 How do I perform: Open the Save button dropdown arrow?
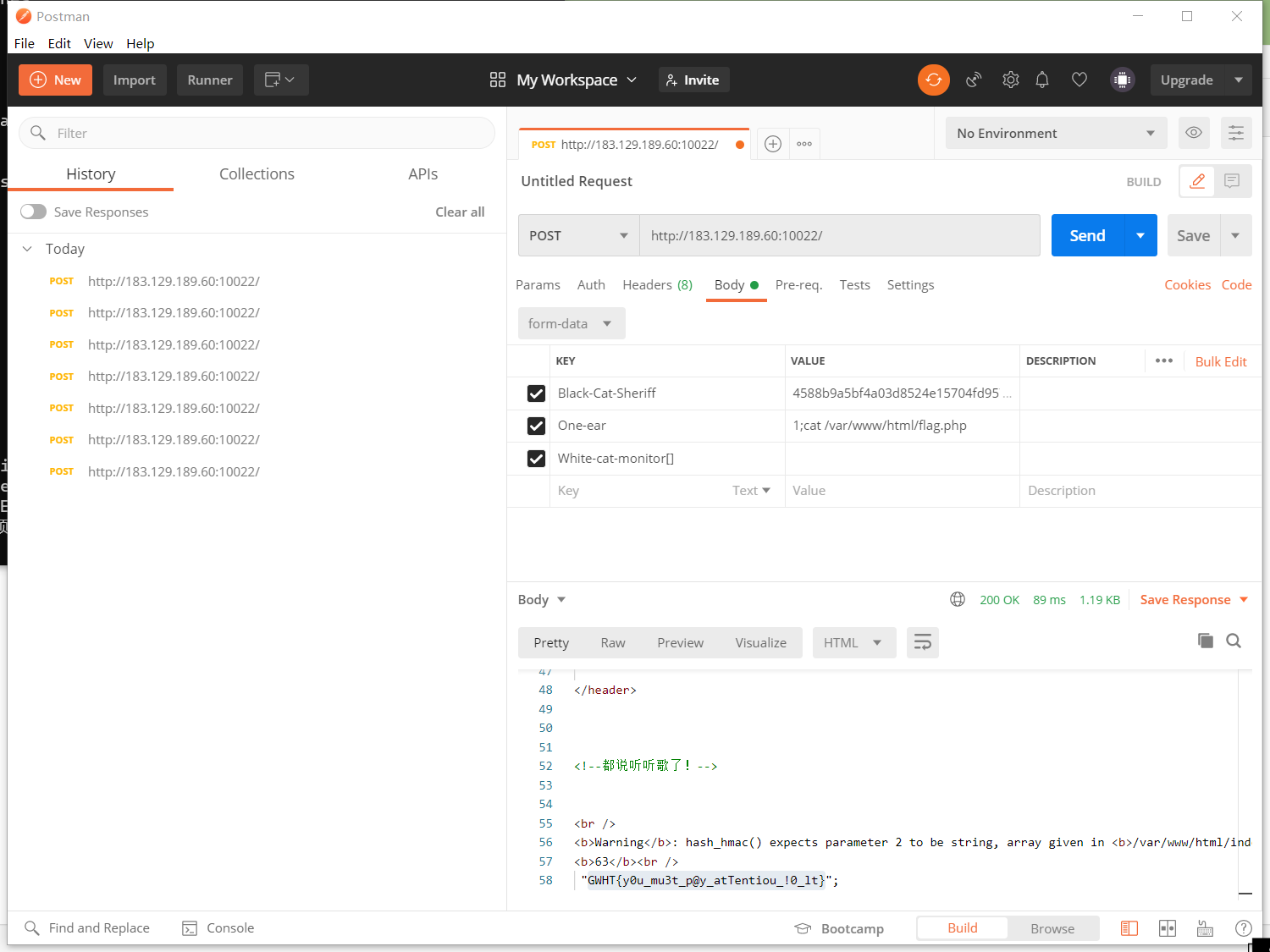coord(1235,235)
